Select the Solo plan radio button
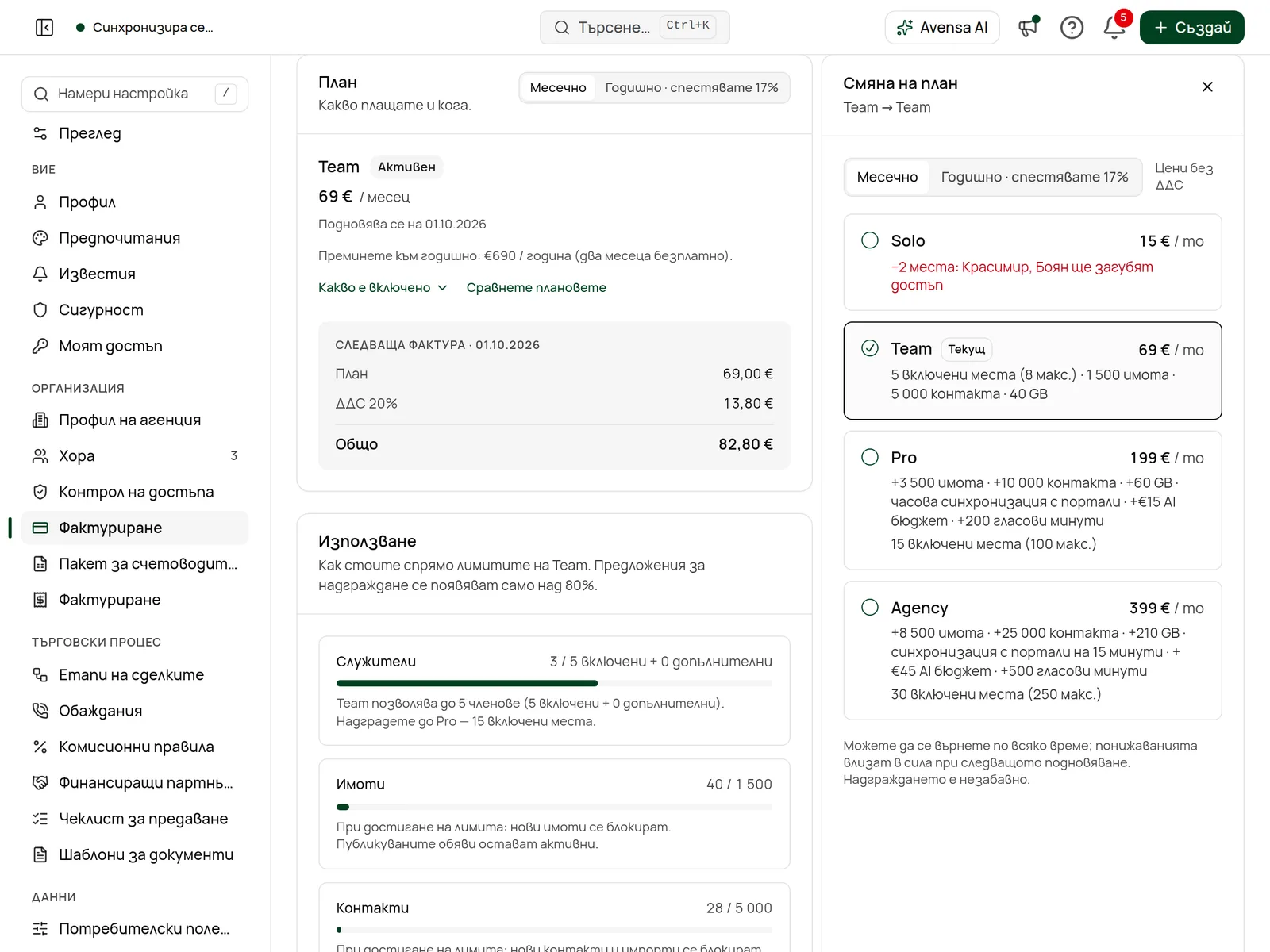Image resolution: width=1270 pixels, height=952 pixels. click(x=870, y=240)
